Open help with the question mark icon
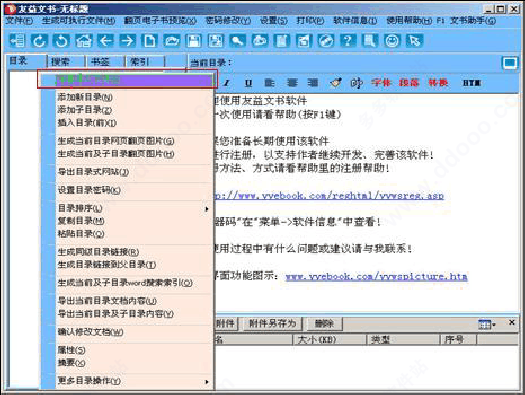This screenshot has height=395, width=525. 348,41
